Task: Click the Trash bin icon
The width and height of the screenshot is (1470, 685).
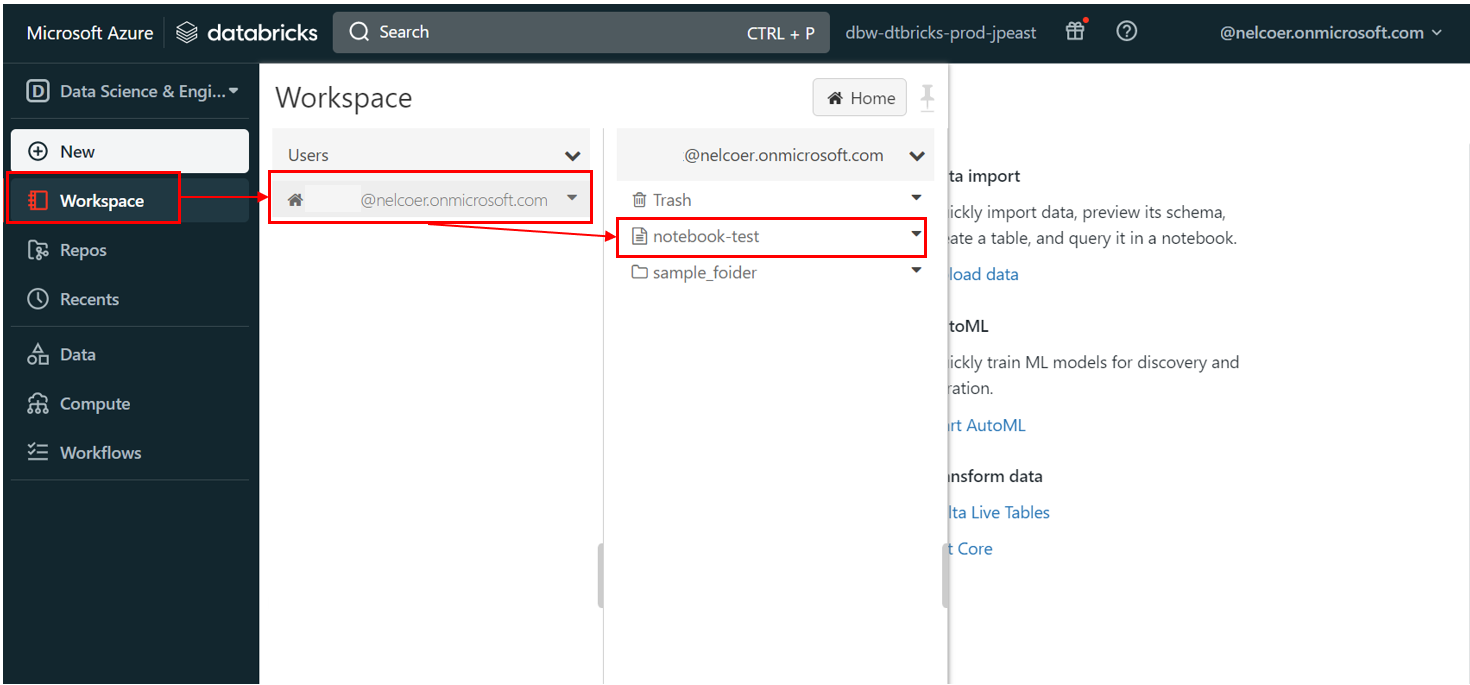Action: (x=640, y=200)
